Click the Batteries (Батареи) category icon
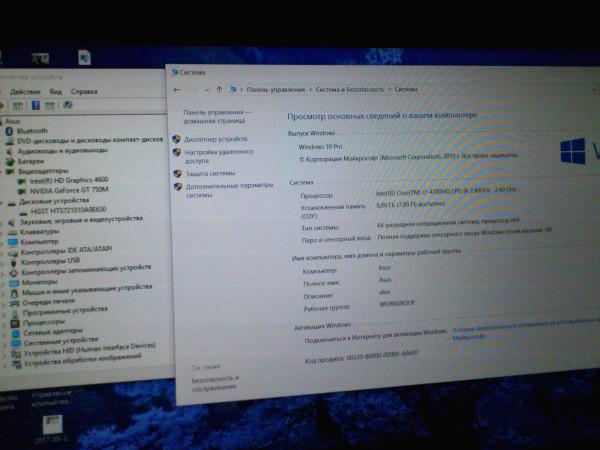Screen dimensions: 600x450 11,160
